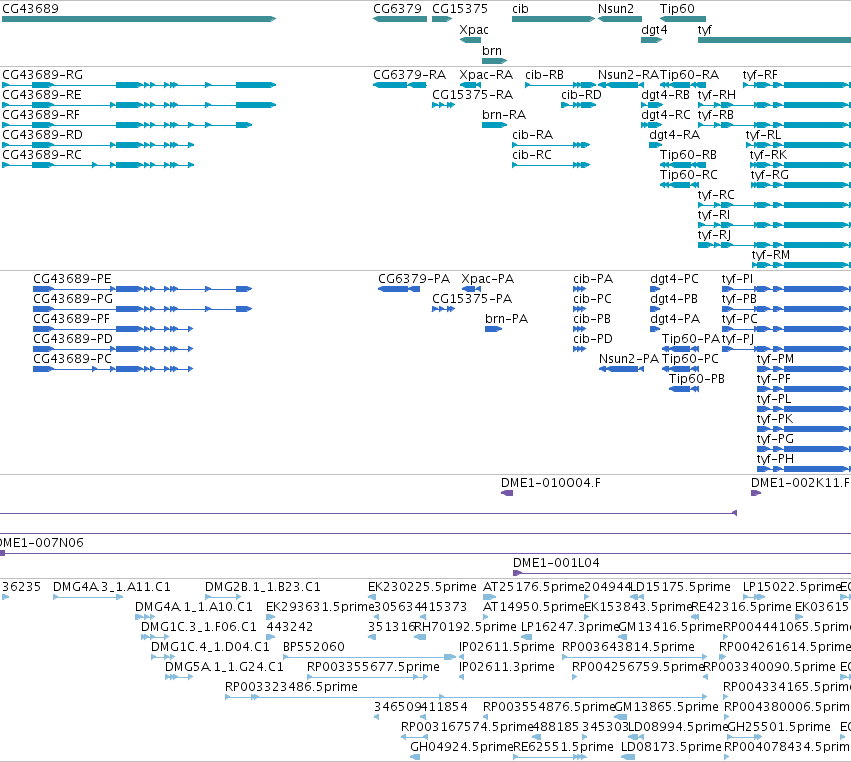Select transcript CG43689-RD
Image resolution: width=851 pixels, height=762 pixels.
click(98, 145)
